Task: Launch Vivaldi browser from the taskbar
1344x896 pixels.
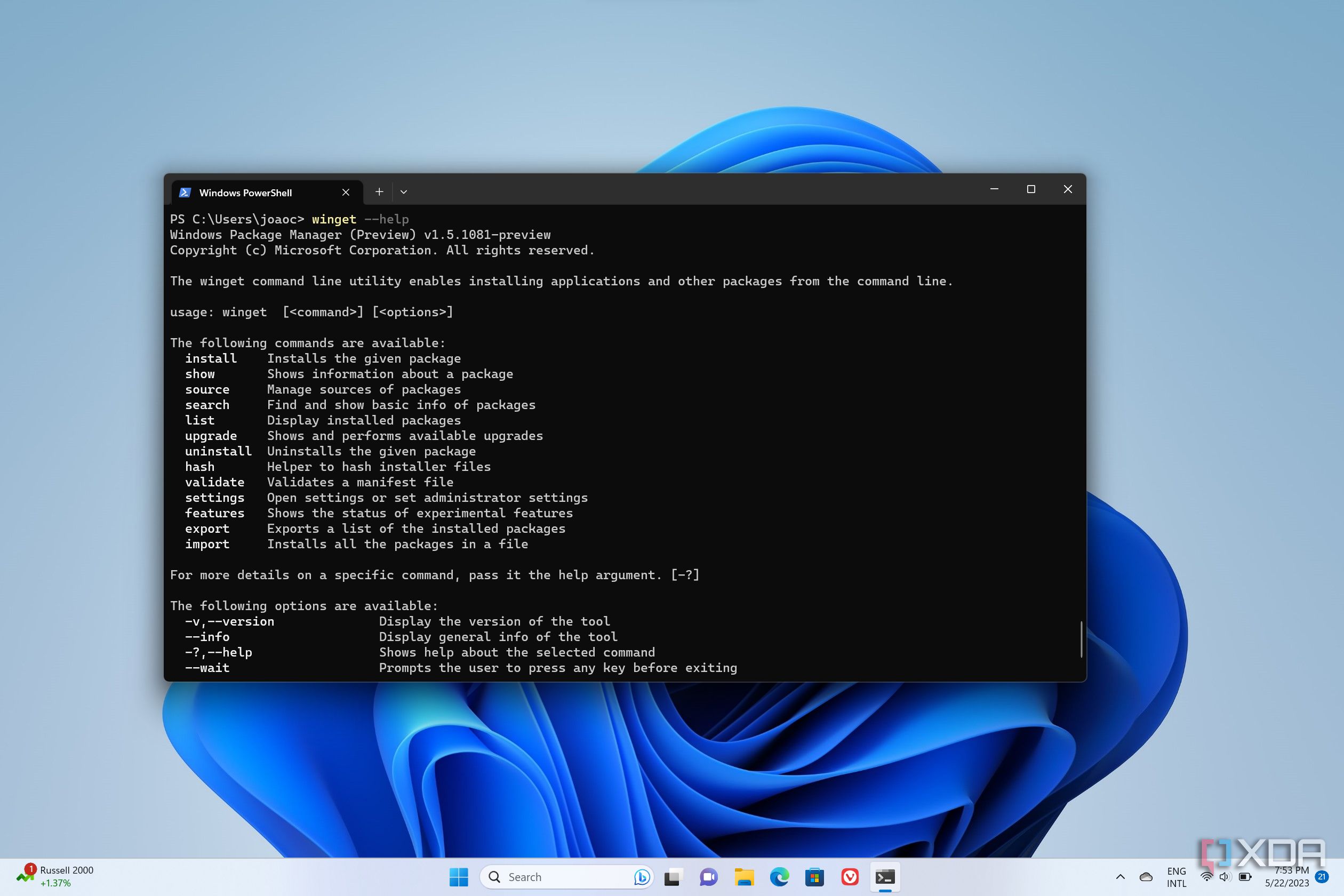Action: [x=850, y=877]
